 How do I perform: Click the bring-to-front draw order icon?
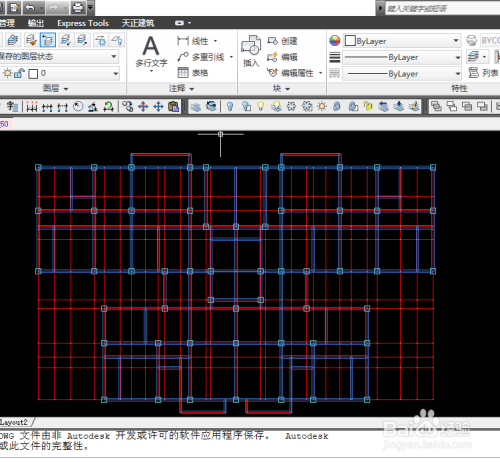(x=436, y=107)
